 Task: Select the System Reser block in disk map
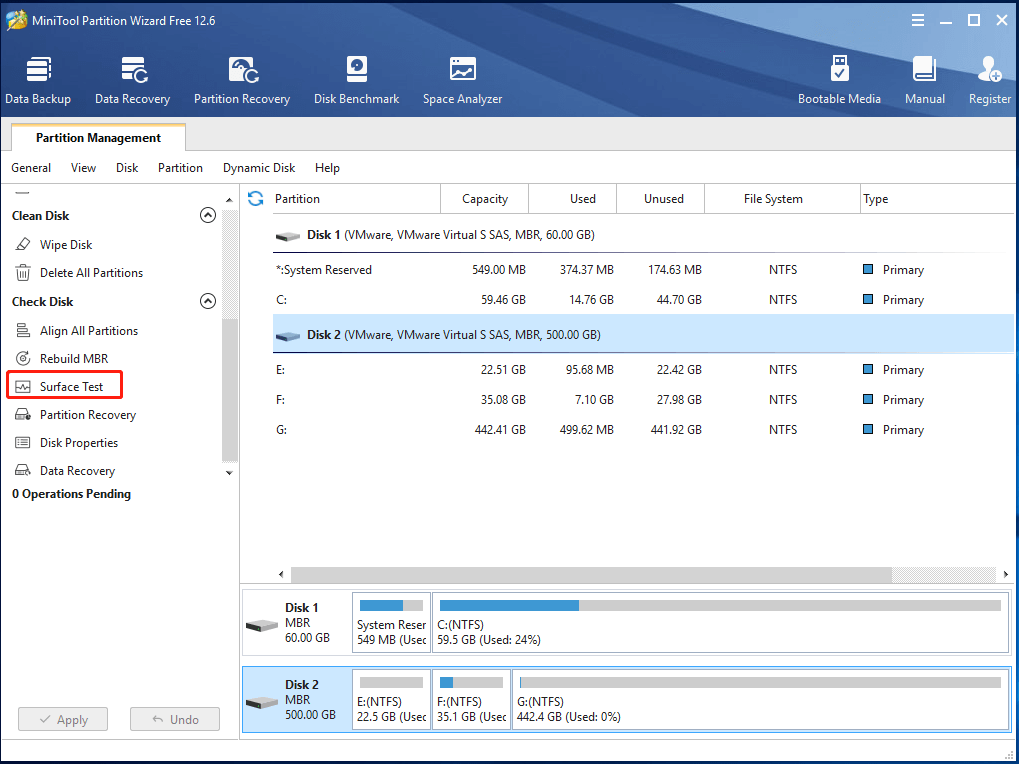pos(391,622)
